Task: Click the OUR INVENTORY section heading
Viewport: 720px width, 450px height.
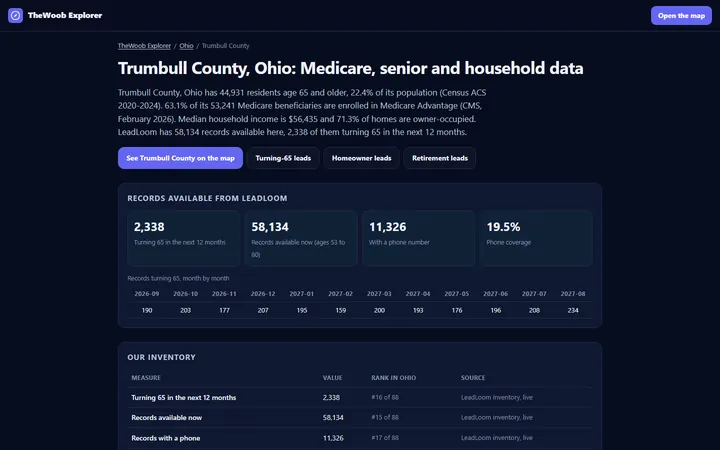Action: point(161,357)
